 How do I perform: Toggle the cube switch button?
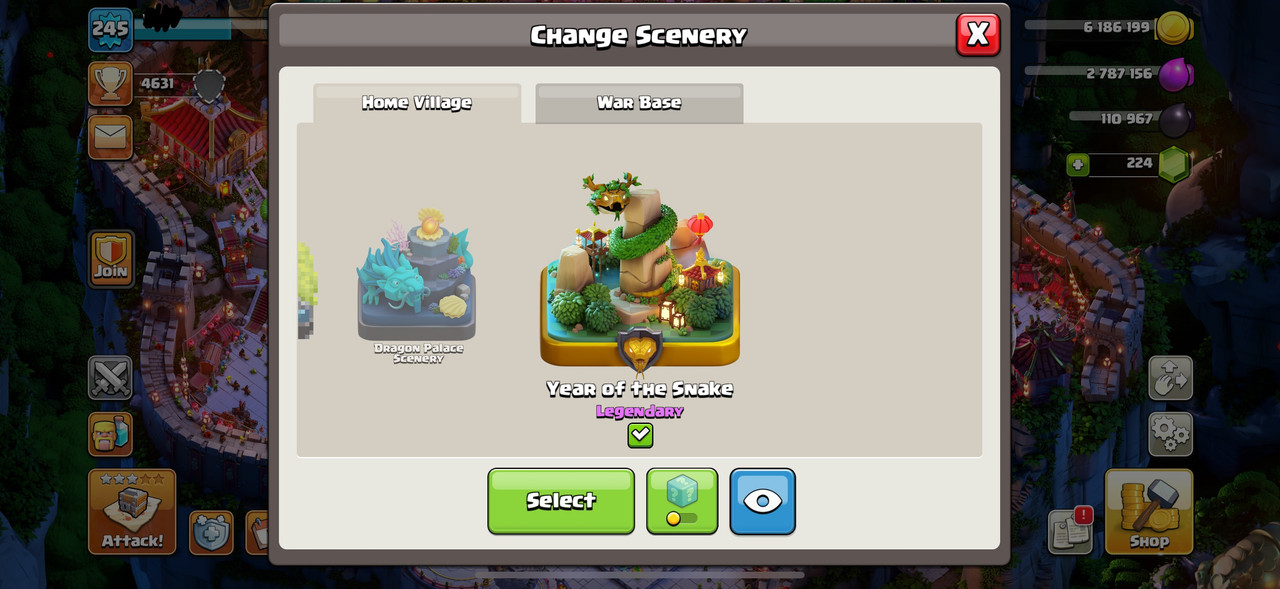coord(682,501)
